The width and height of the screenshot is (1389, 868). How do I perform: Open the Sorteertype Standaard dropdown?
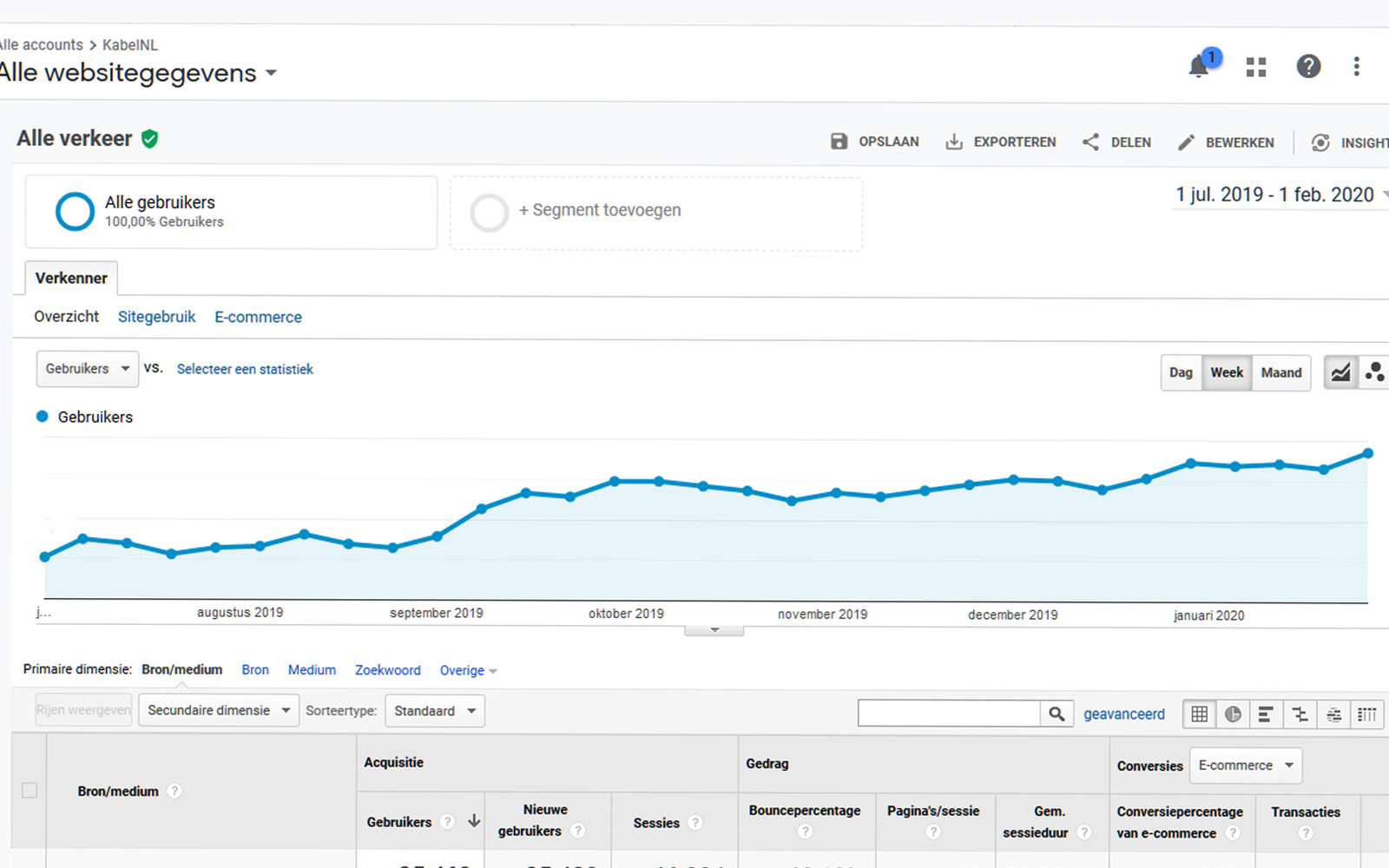pyautogui.click(x=435, y=711)
